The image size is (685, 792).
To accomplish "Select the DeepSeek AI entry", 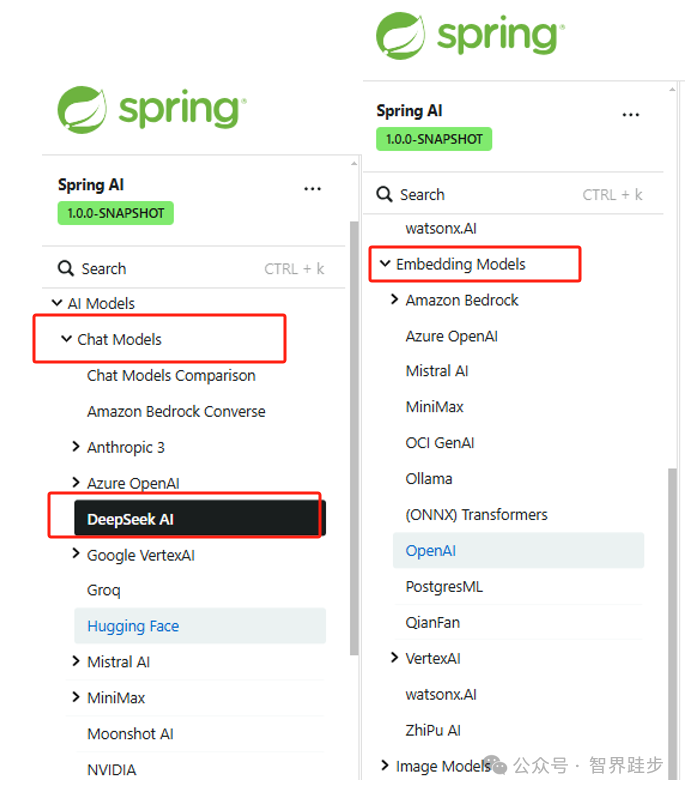I will (x=200, y=518).
